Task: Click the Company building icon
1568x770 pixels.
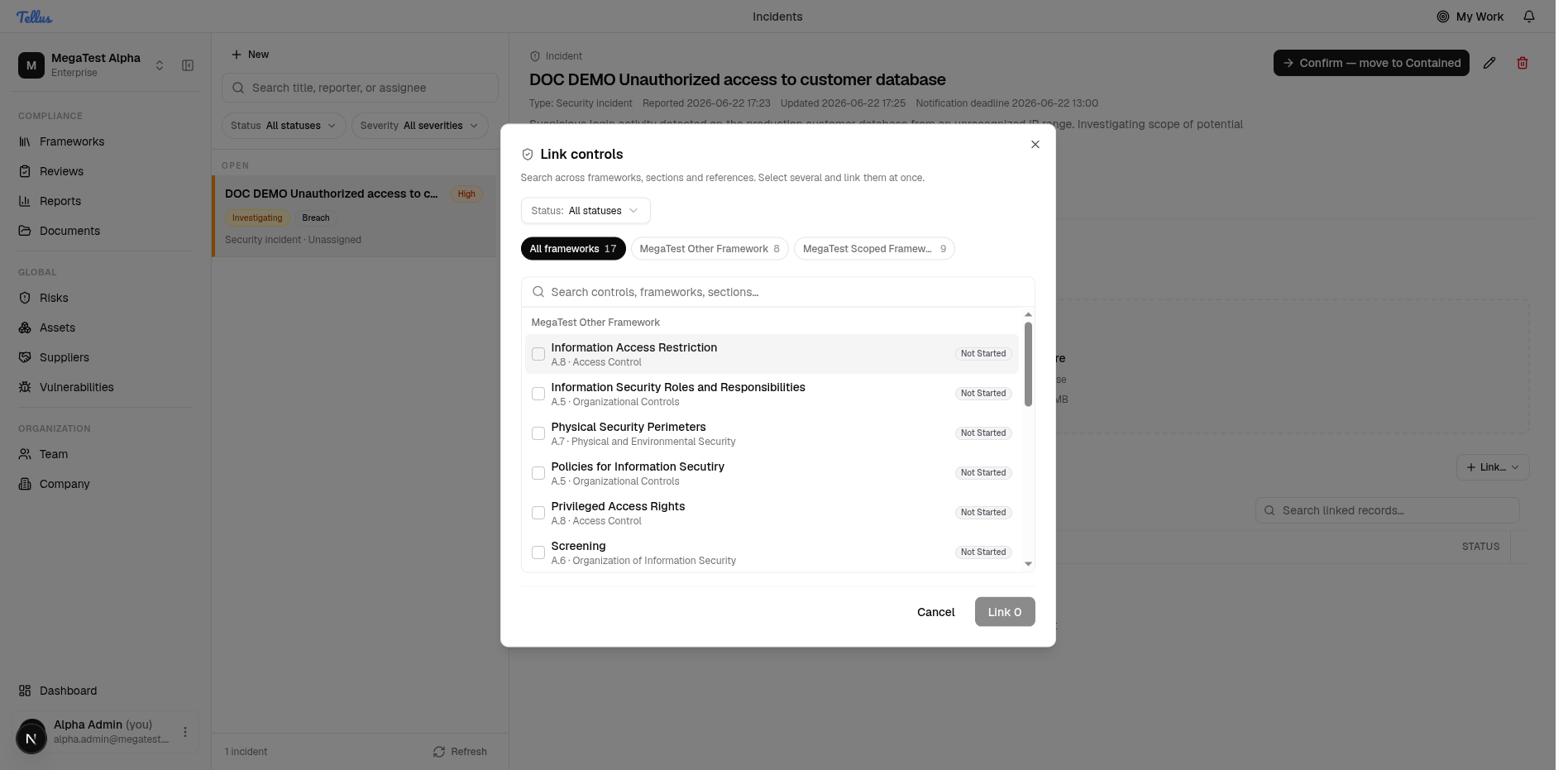Action: coord(25,484)
